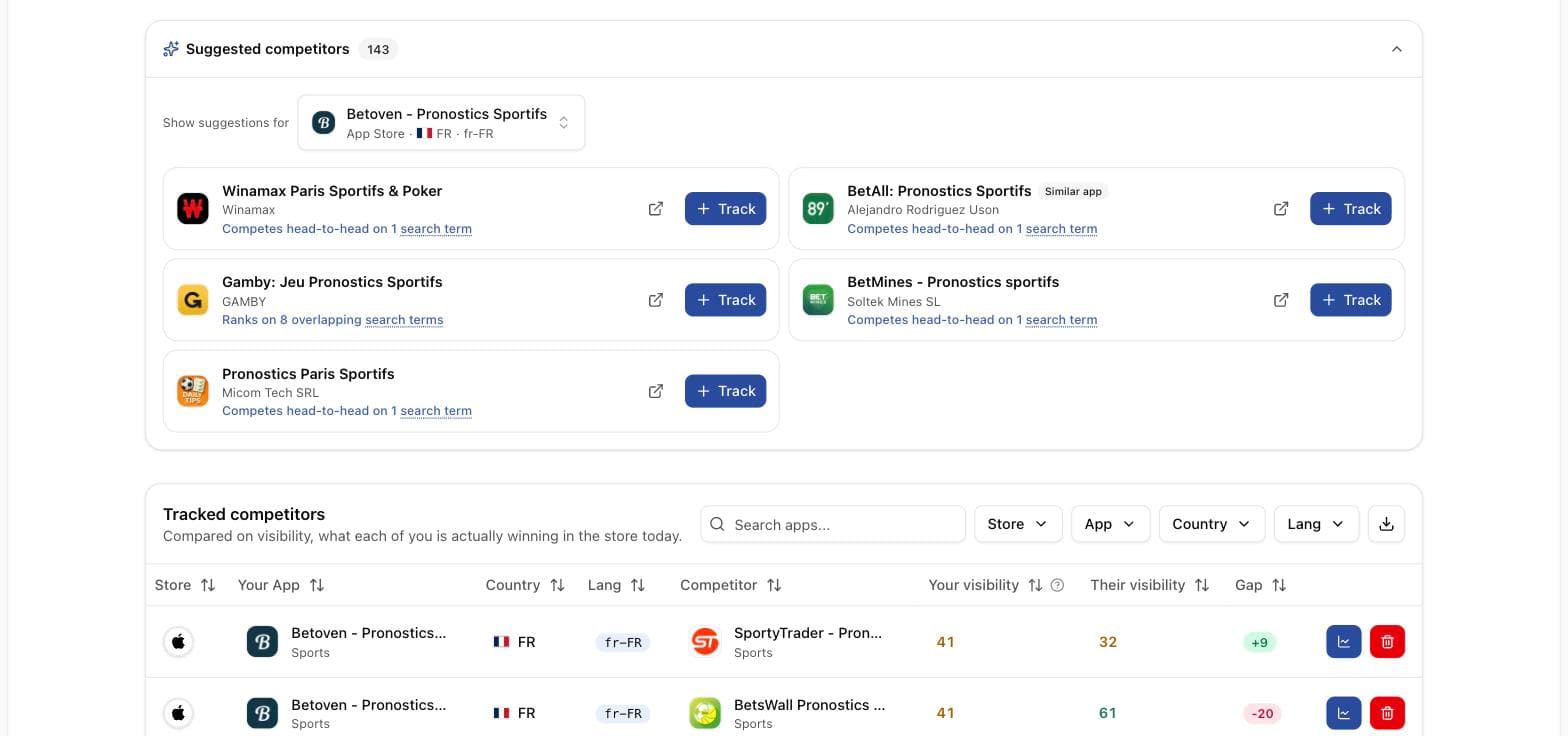Click the Winamax app icon

tap(193, 209)
